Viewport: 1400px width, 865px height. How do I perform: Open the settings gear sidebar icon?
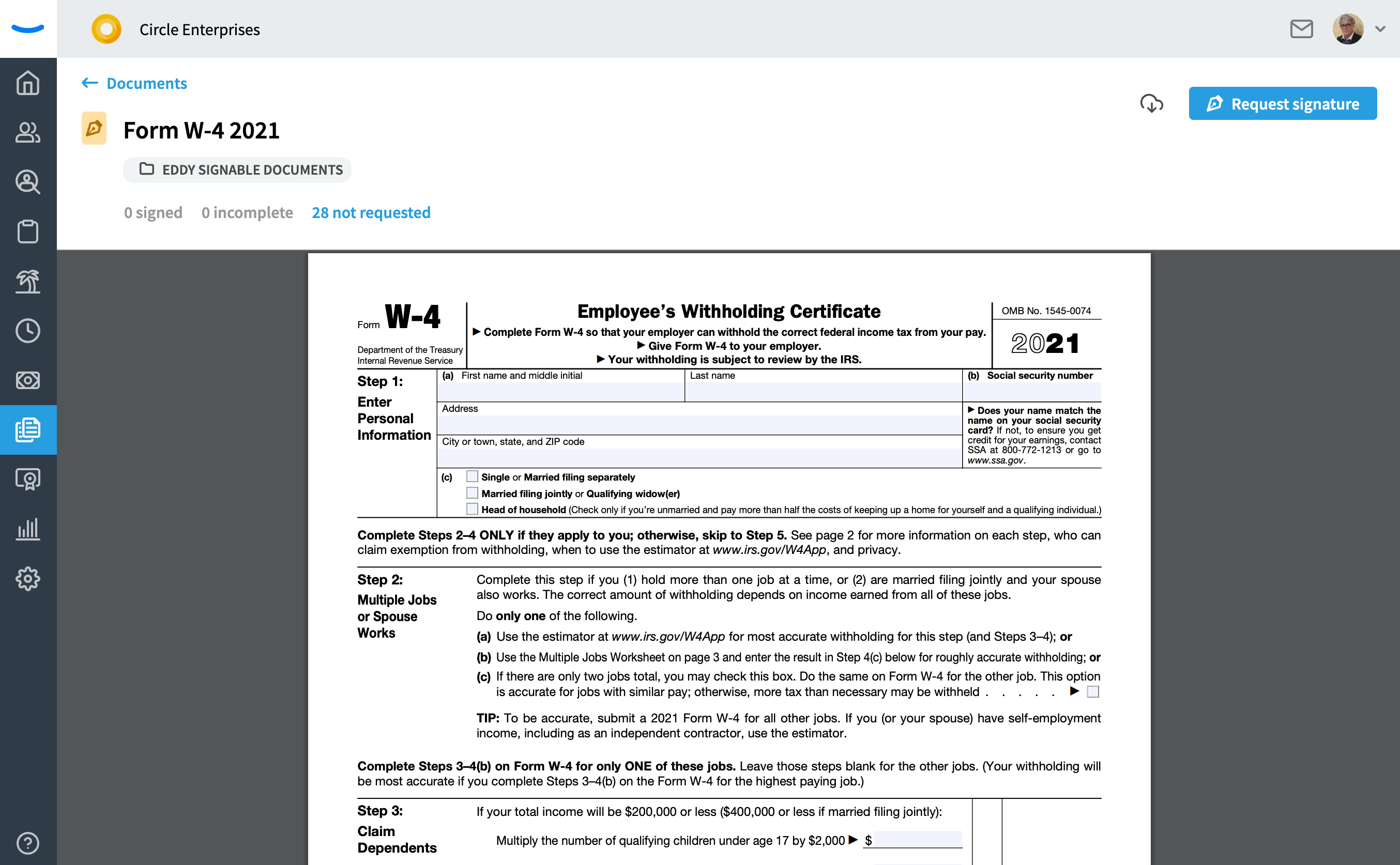click(x=27, y=578)
